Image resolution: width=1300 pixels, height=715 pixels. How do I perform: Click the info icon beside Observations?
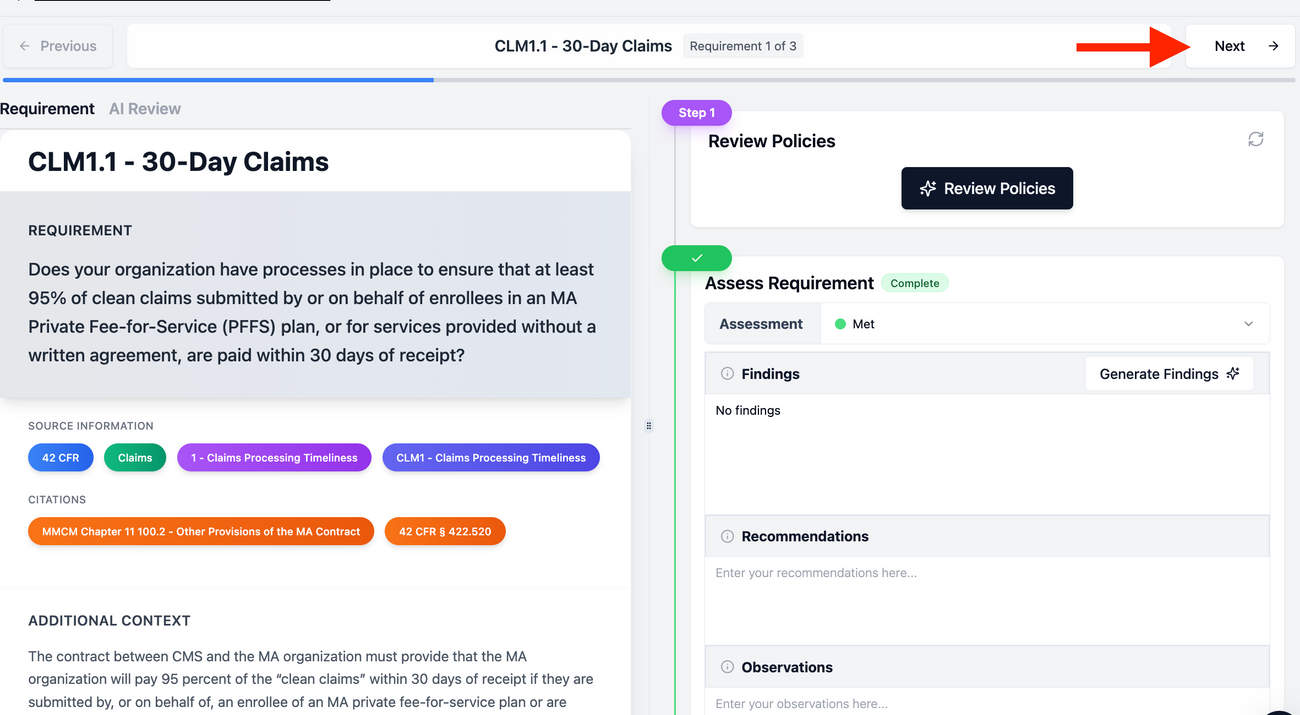click(727, 667)
